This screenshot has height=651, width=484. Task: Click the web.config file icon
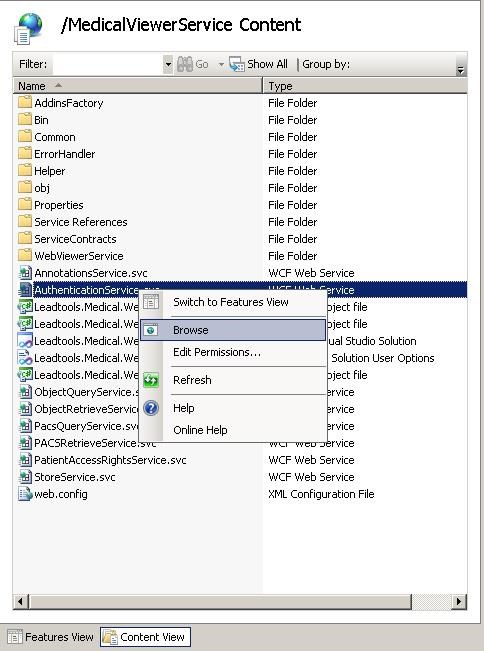click(x=25, y=494)
